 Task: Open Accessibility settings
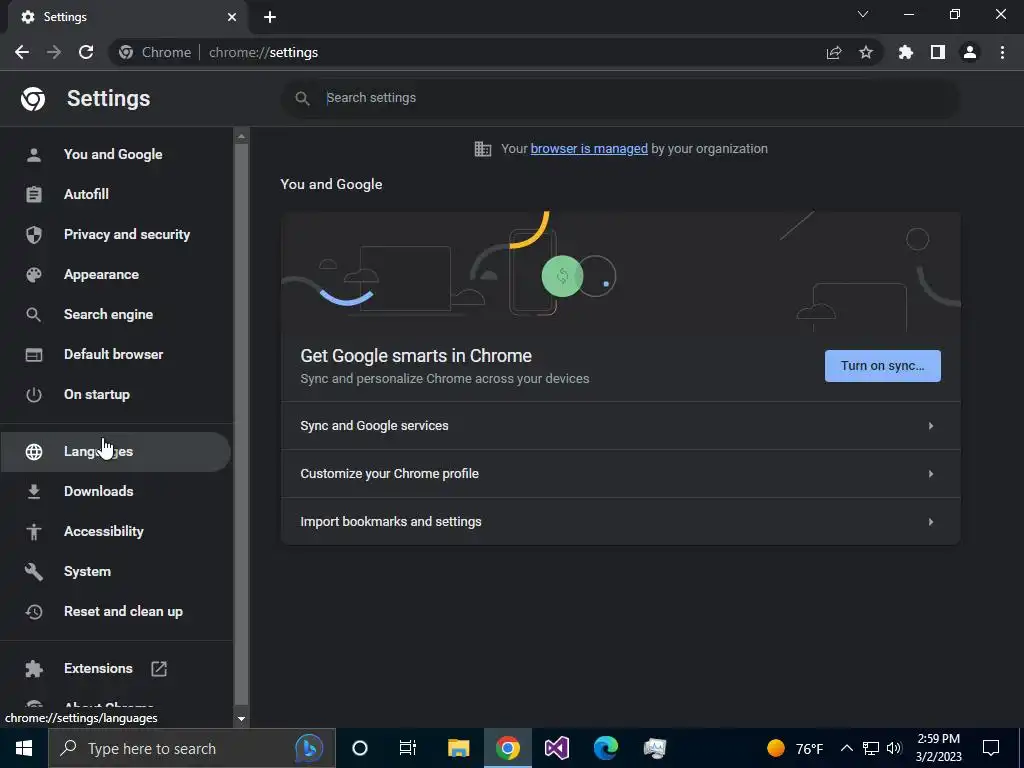(x=115, y=532)
